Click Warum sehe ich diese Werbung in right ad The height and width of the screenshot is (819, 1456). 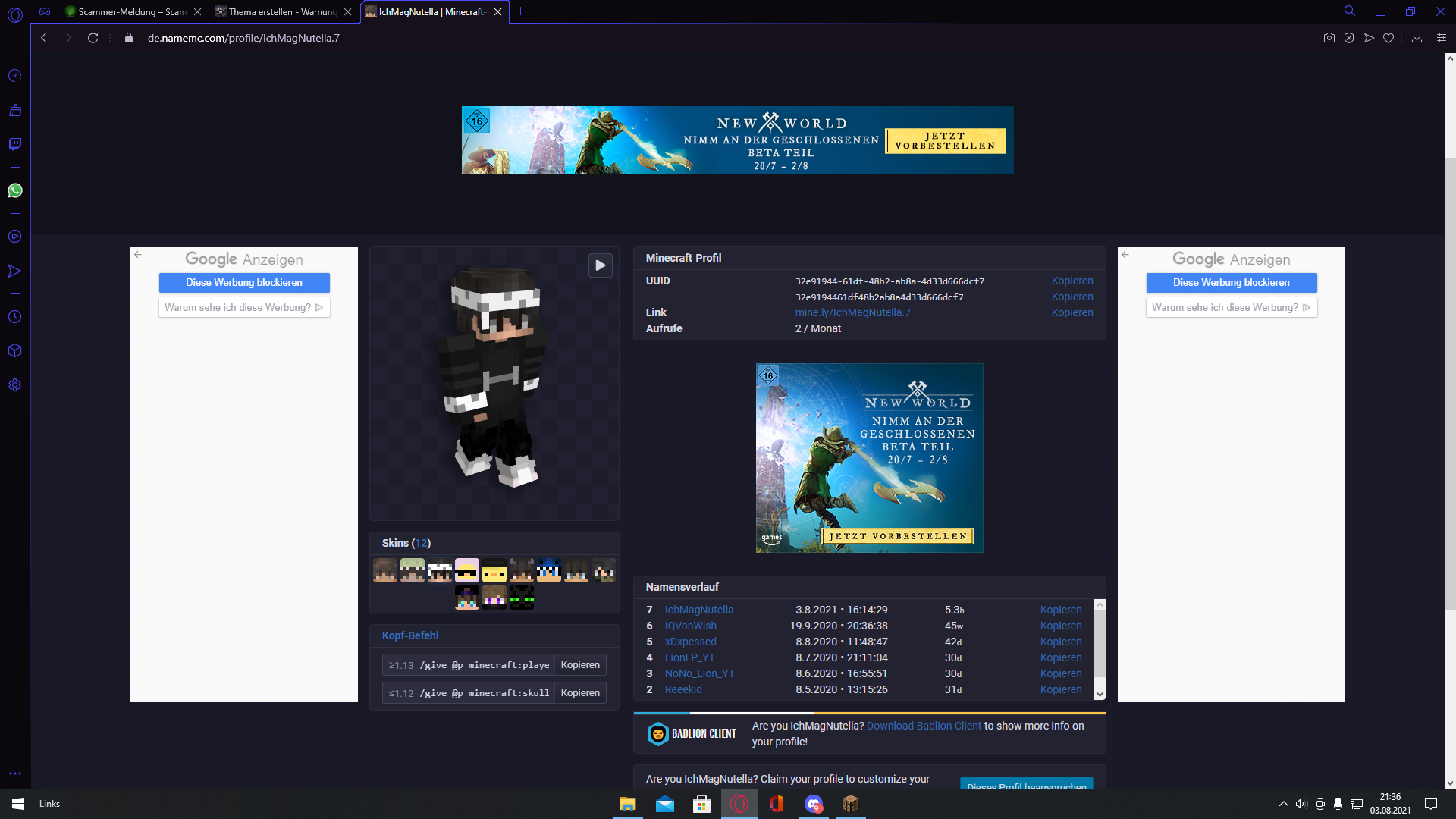(x=1231, y=307)
